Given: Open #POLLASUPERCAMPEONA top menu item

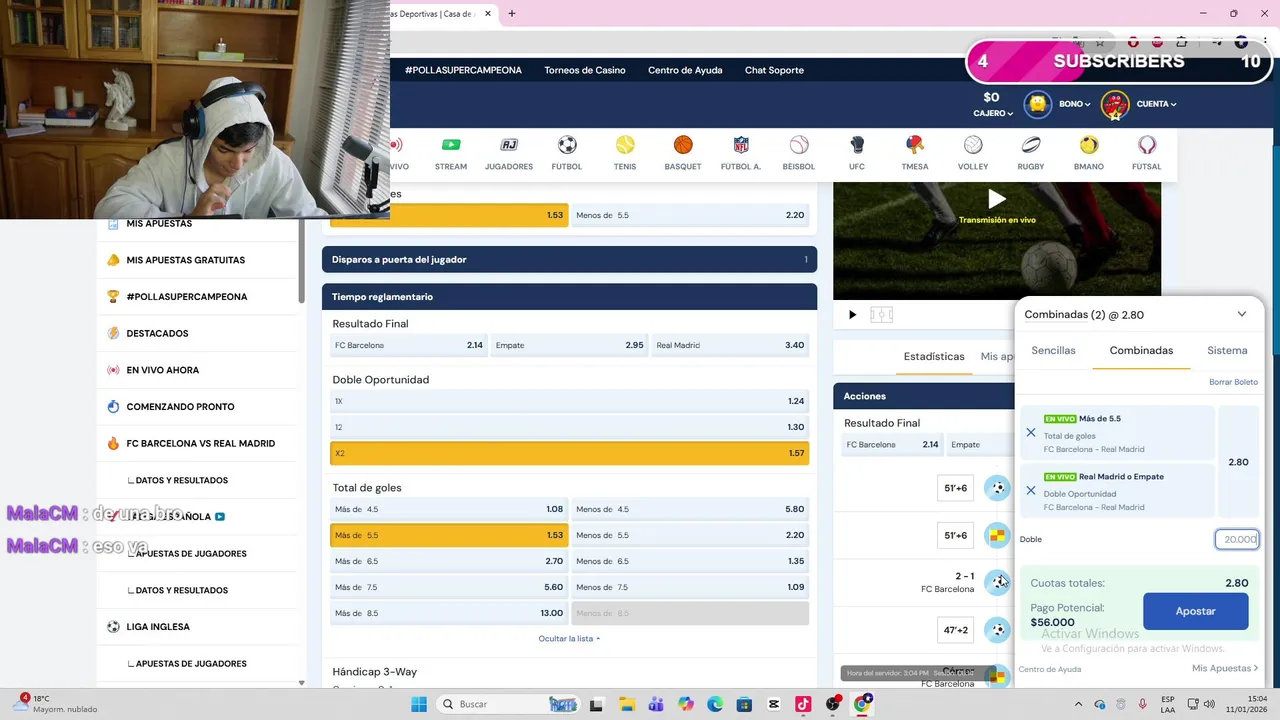Looking at the screenshot, I should click(x=463, y=70).
